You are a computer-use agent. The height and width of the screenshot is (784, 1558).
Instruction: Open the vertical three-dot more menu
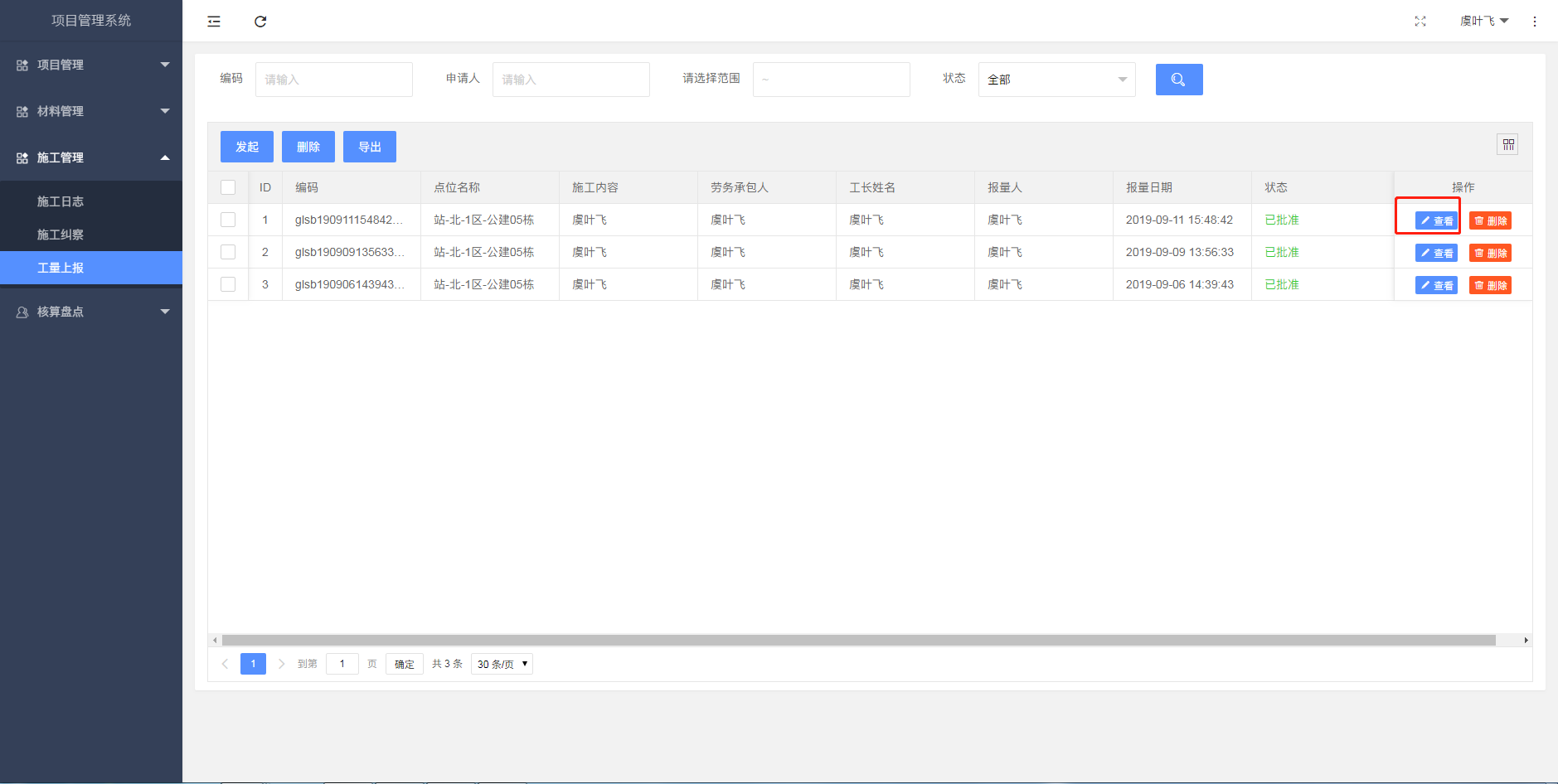1535,22
